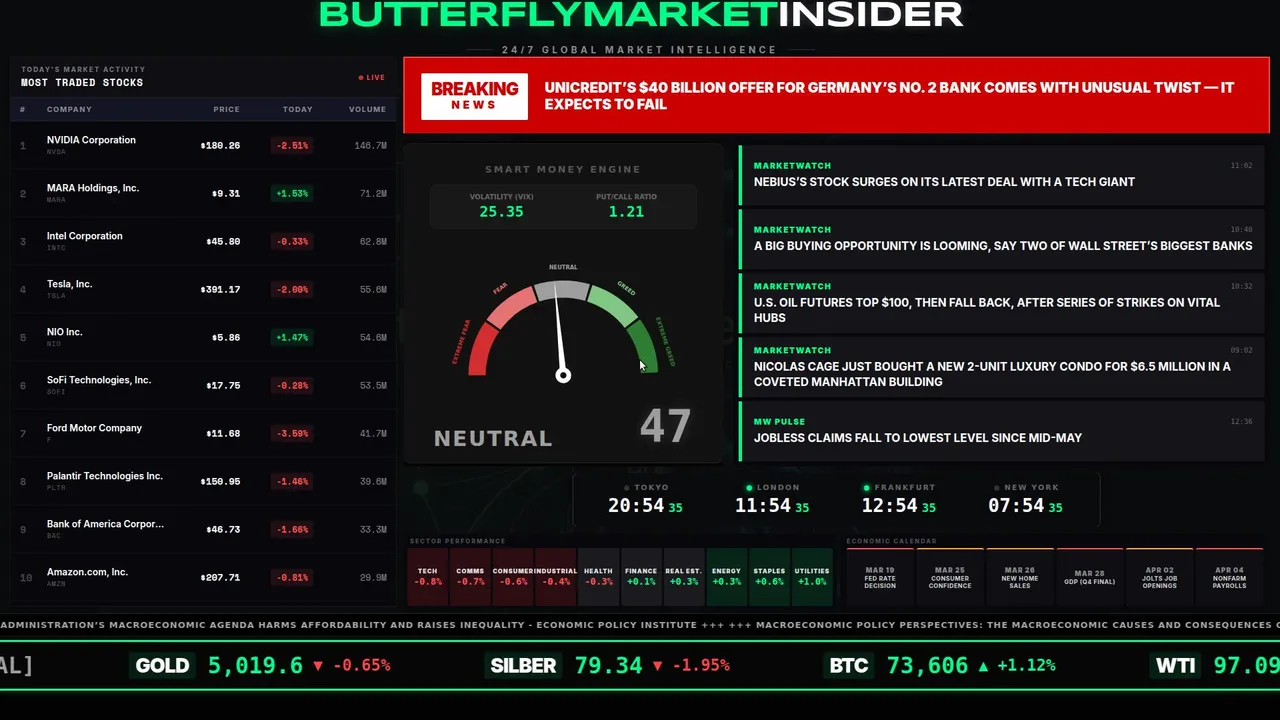Click the ButterflyMarketInsider logo title
1280x720 pixels.
[640, 14]
